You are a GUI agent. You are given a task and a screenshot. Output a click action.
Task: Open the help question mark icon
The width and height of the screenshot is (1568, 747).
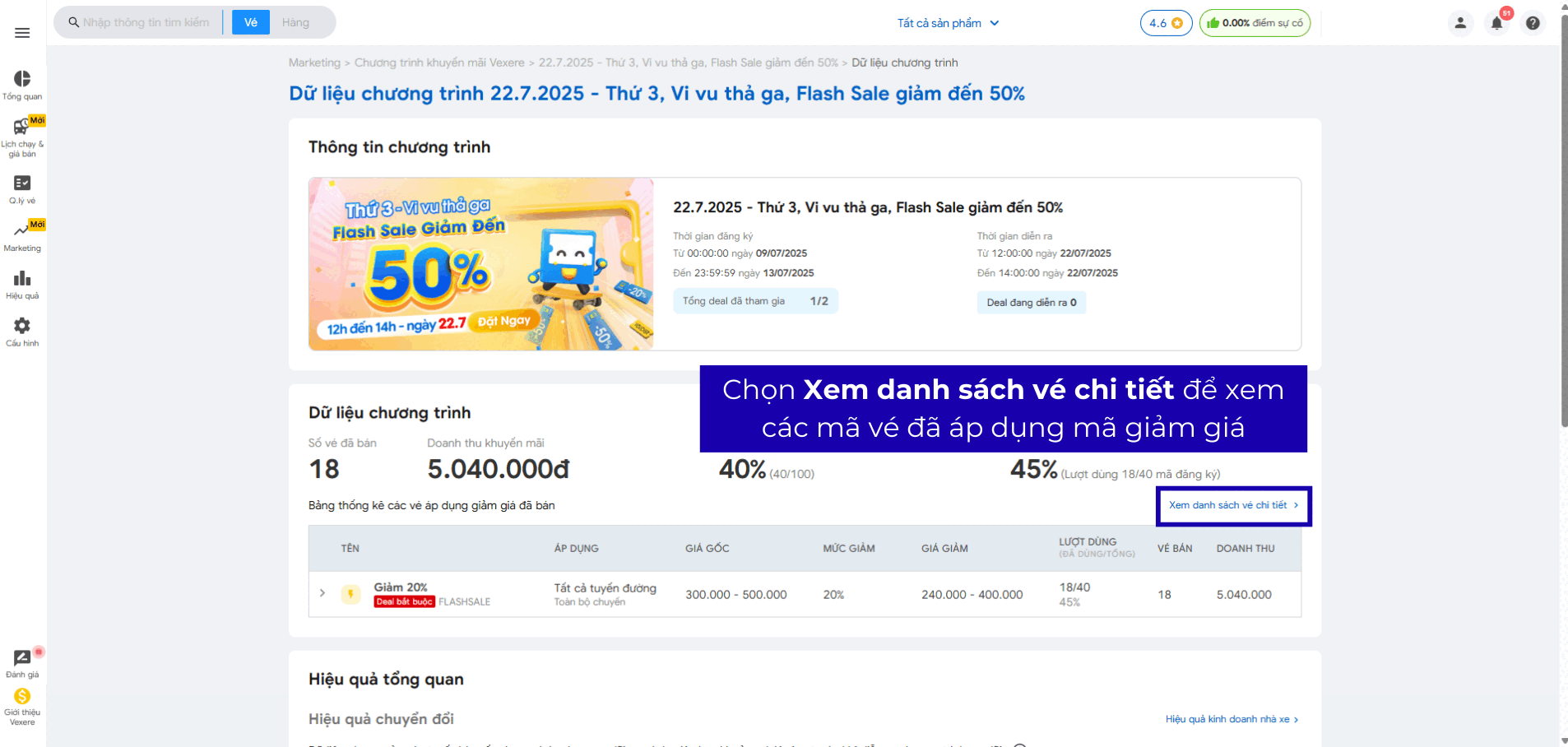click(1533, 23)
